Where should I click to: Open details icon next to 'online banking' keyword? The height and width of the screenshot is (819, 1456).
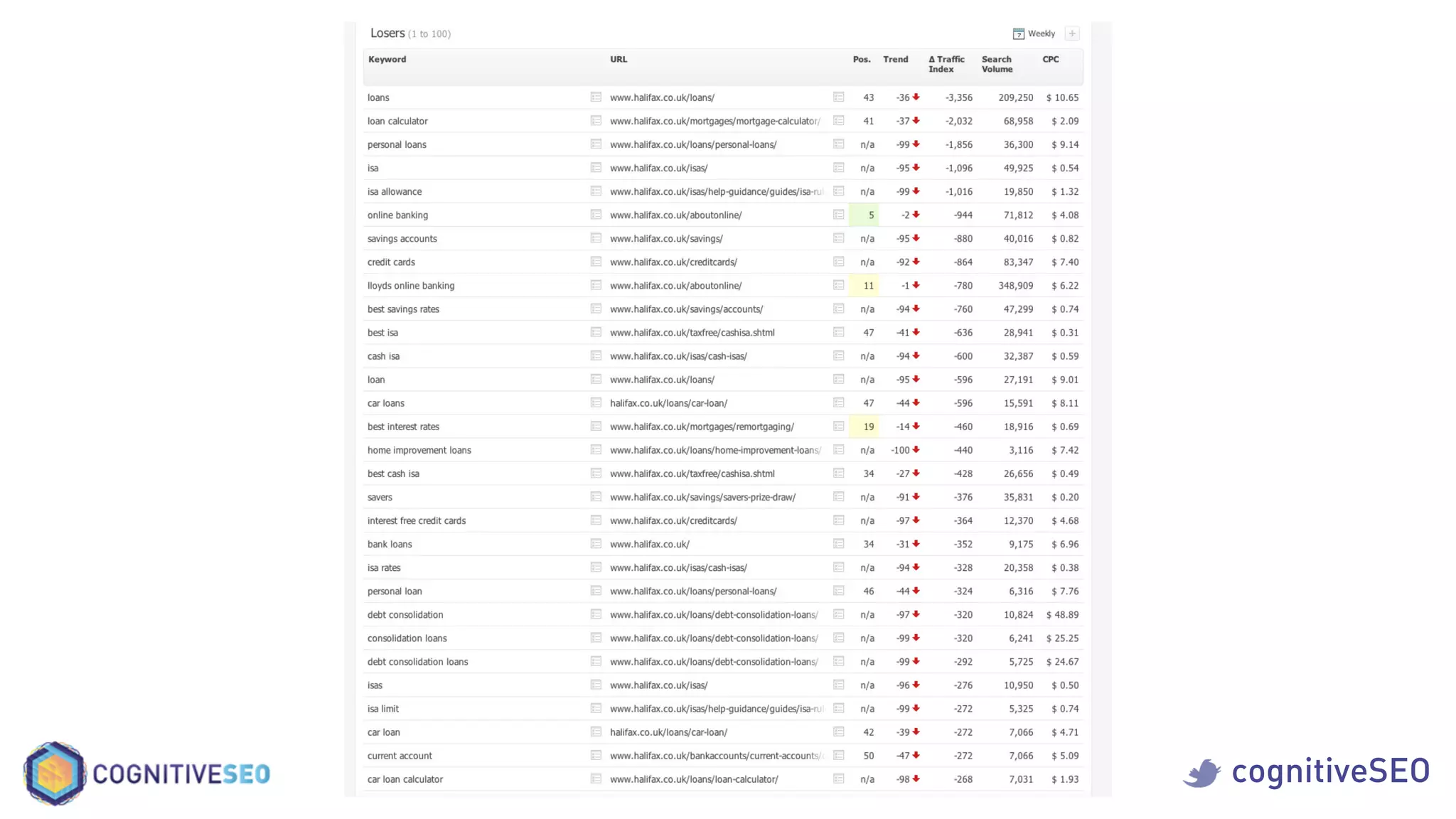[596, 214]
